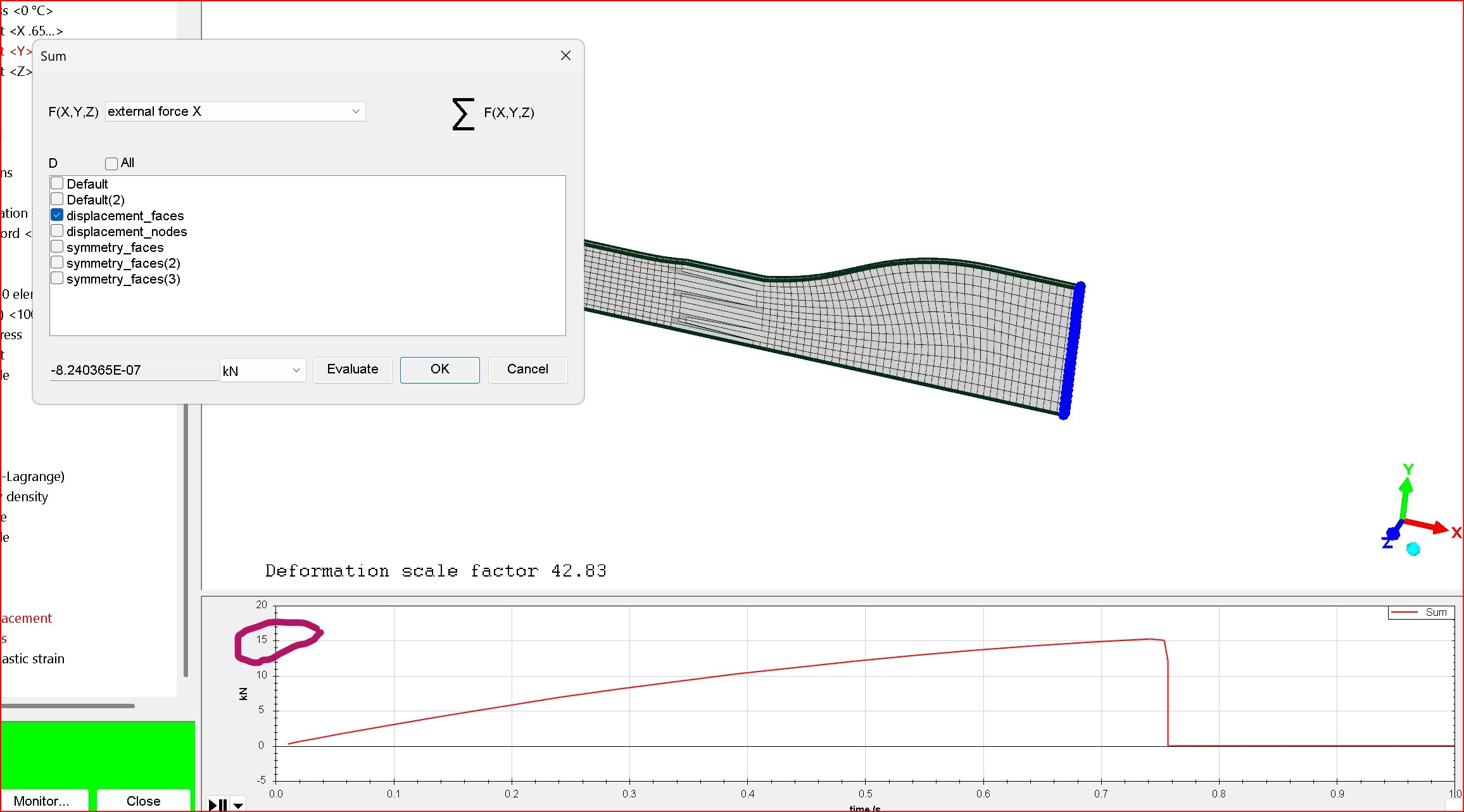Check the symmetry_faces(2) checkbox
The image size is (1464, 812).
click(57, 263)
